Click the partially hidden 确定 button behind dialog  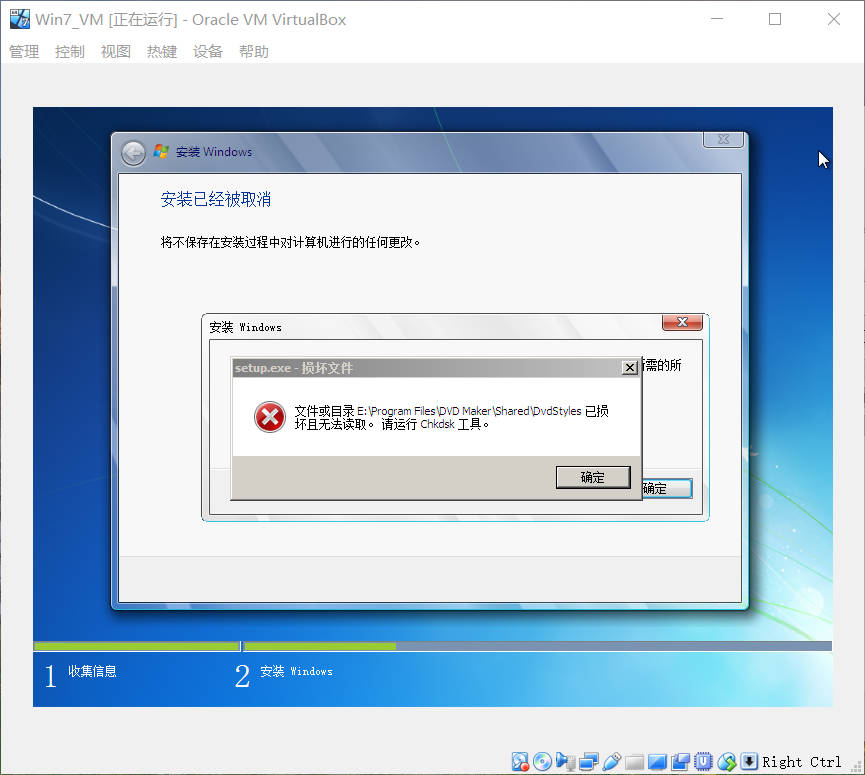667,488
